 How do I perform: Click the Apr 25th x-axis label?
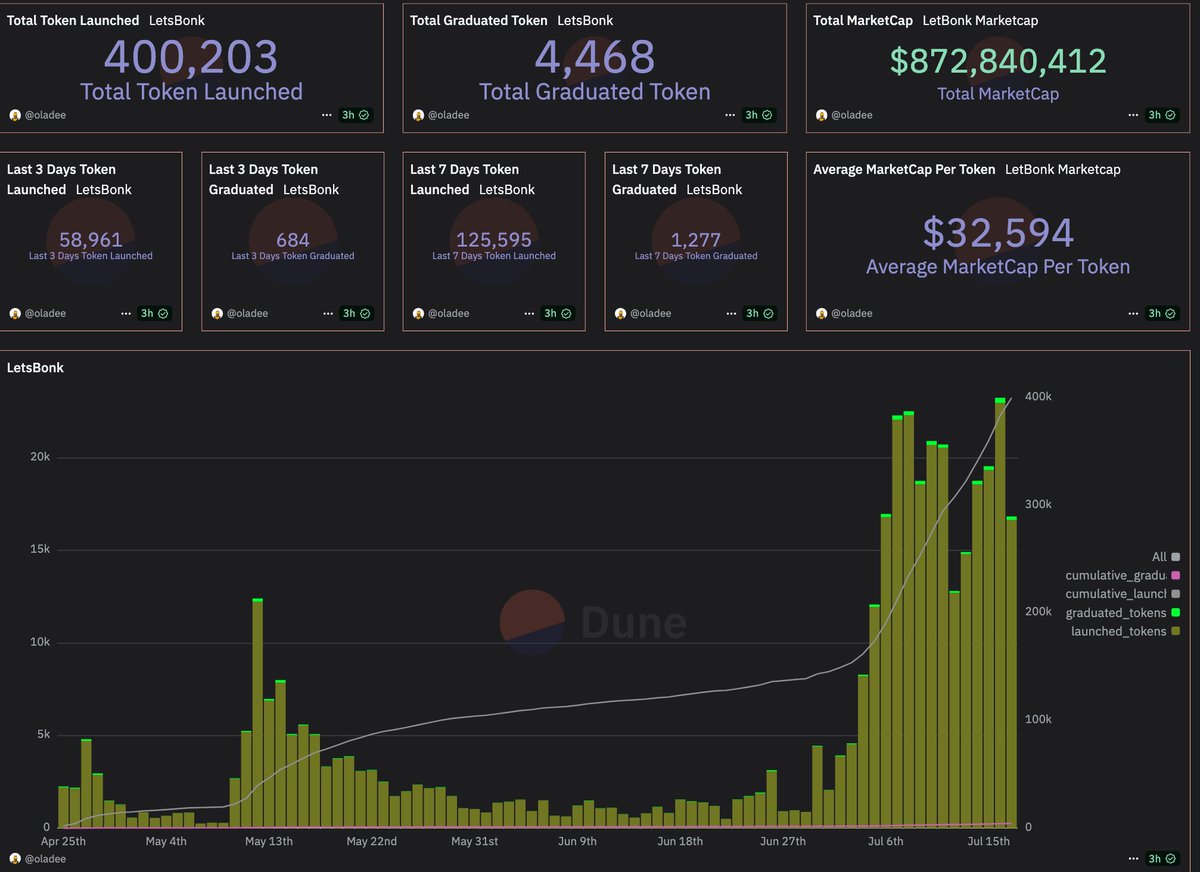[x=62, y=841]
